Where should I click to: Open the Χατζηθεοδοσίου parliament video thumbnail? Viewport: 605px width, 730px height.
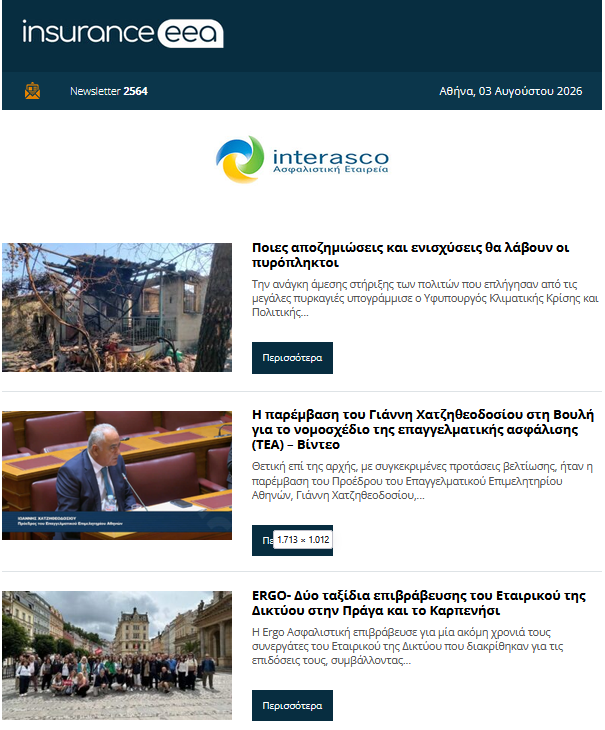(117, 475)
